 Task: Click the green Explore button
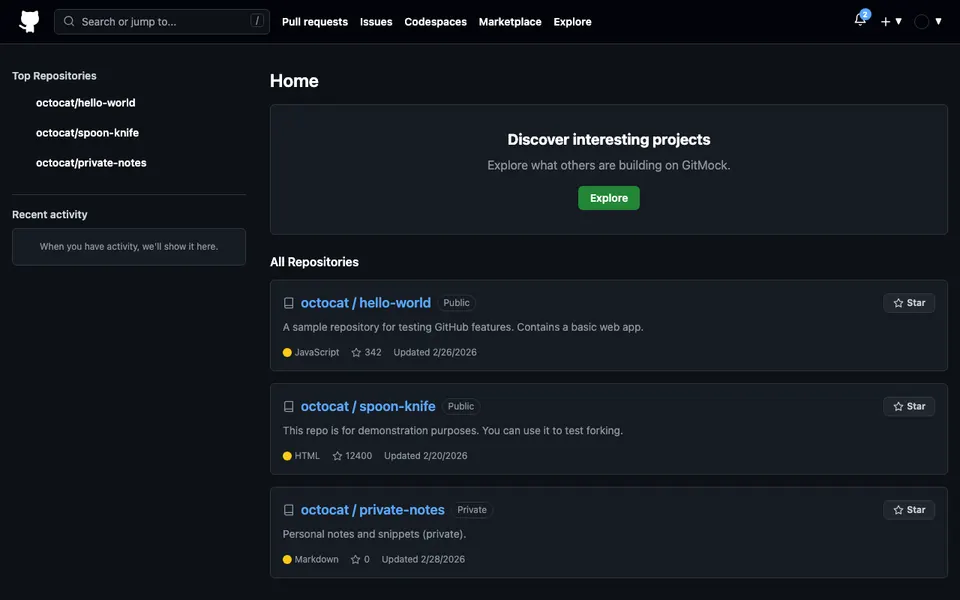tap(609, 198)
